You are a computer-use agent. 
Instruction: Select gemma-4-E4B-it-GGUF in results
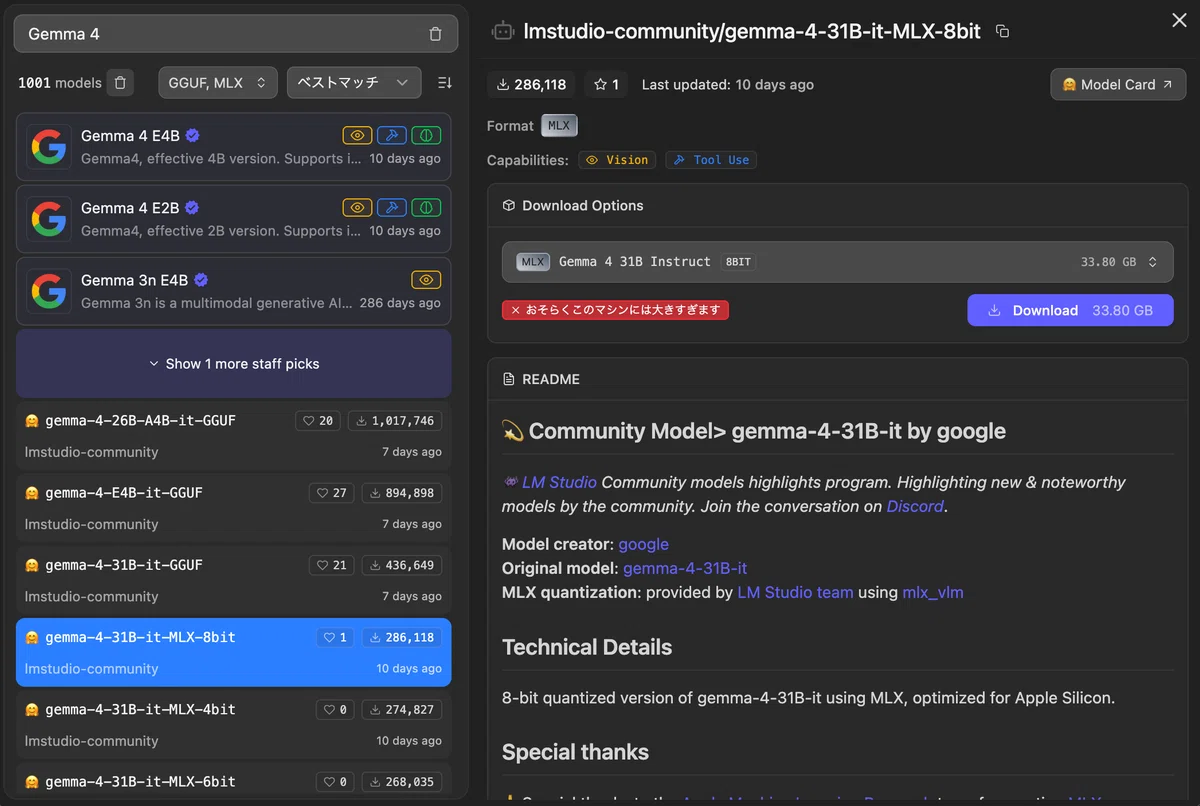[x=234, y=508]
